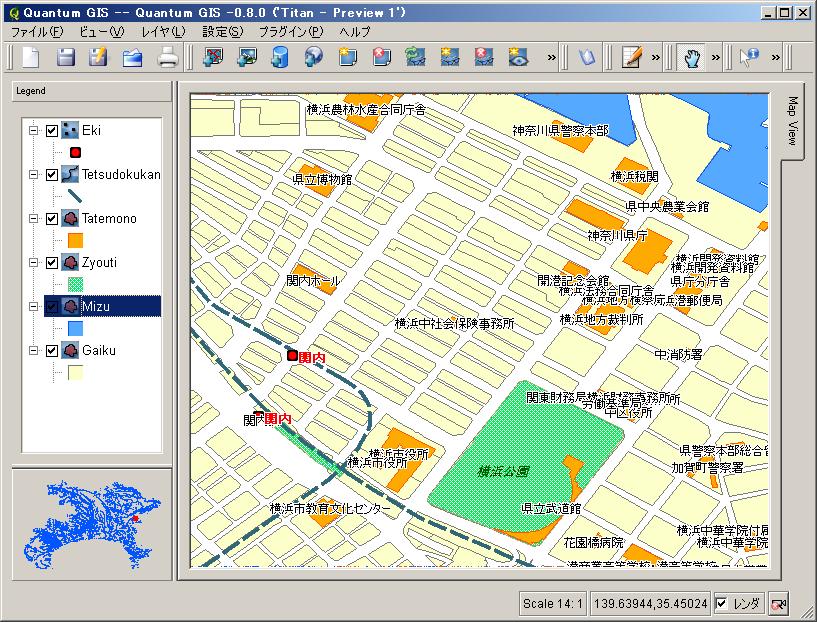The width and height of the screenshot is (817, 622).
Task: Select the Identify Features pointer tool
Action: click(749, 57)
